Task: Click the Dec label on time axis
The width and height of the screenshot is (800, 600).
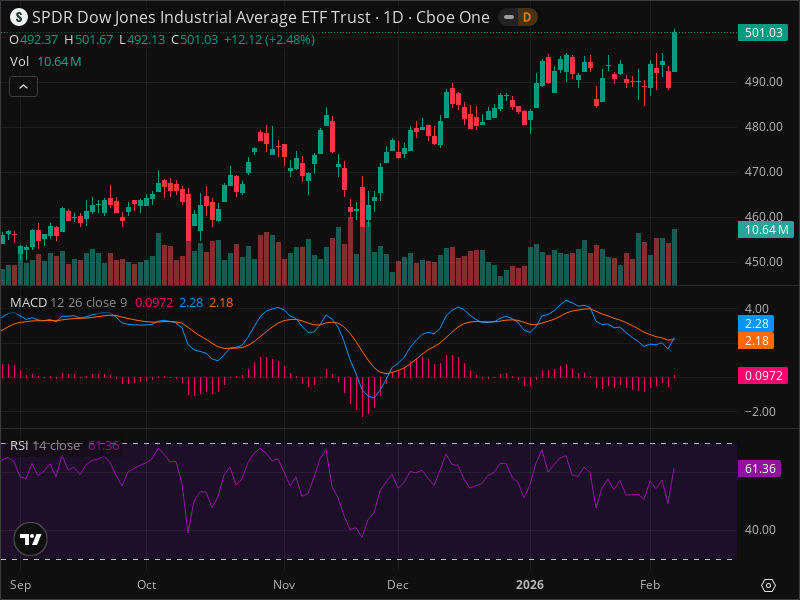Action: (397, 585)
